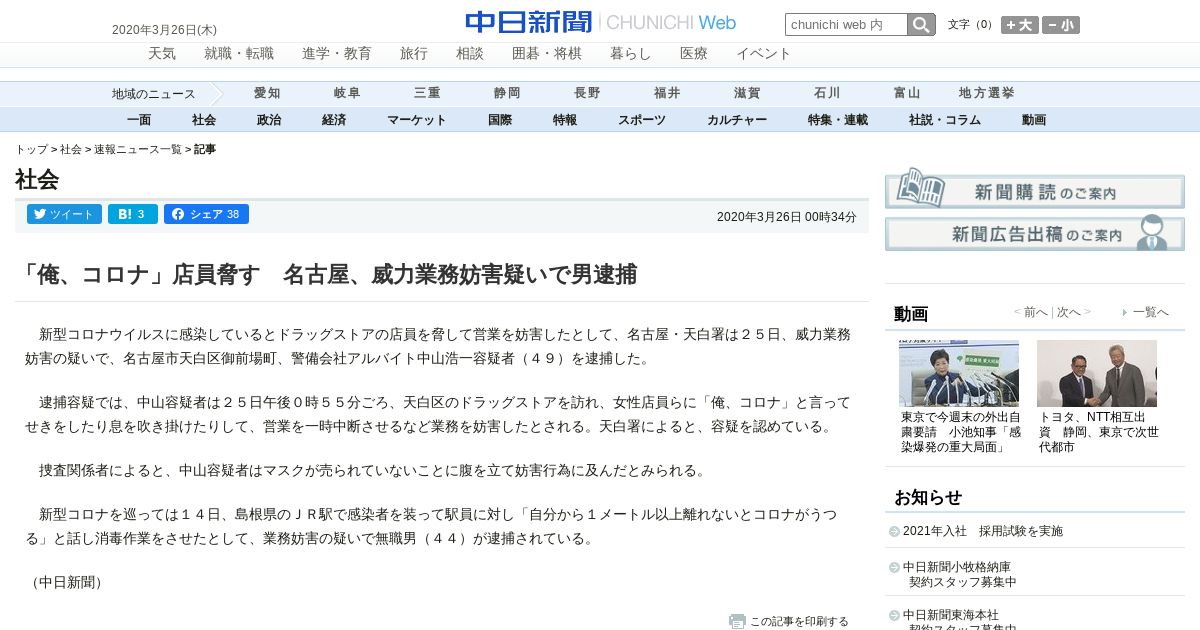
Task: Go to the カルチャー section
Action: pos(737,120)
